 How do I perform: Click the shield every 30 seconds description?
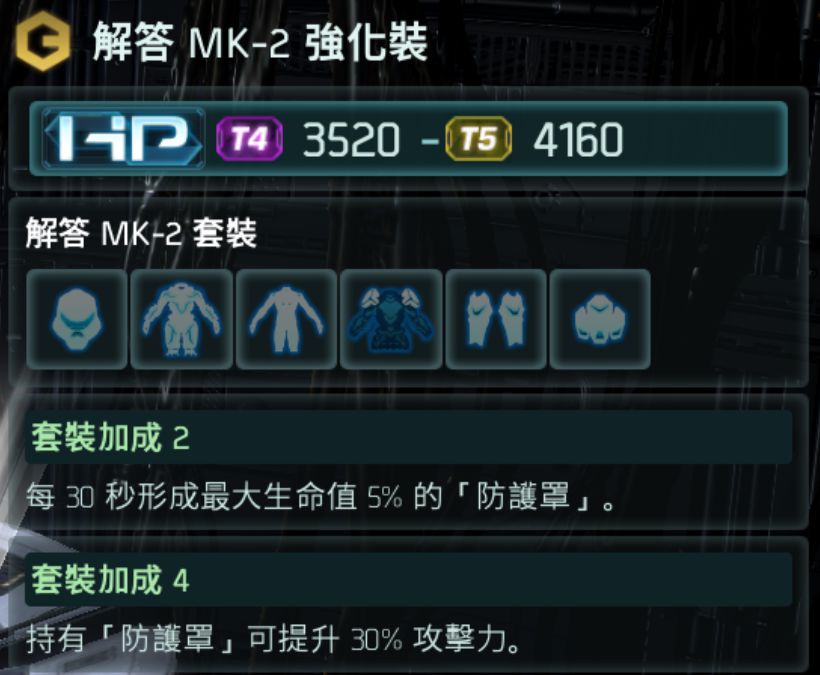click(321, 497)
